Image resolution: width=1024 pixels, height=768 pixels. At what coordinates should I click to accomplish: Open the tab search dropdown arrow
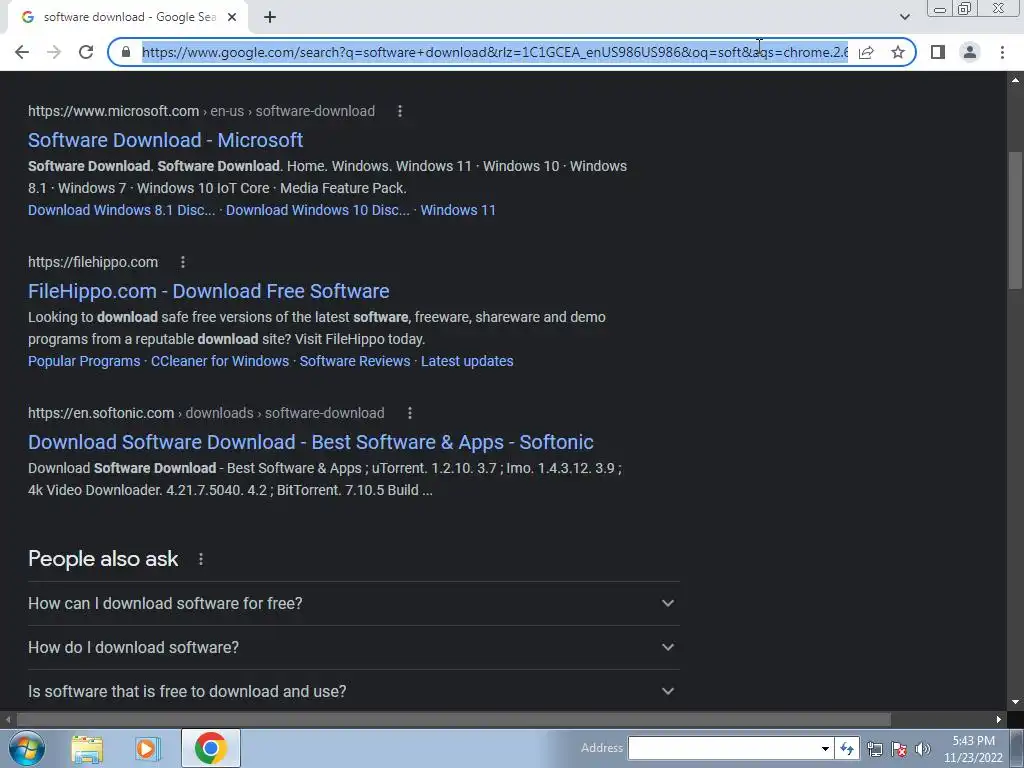click(x=904, y=17)
